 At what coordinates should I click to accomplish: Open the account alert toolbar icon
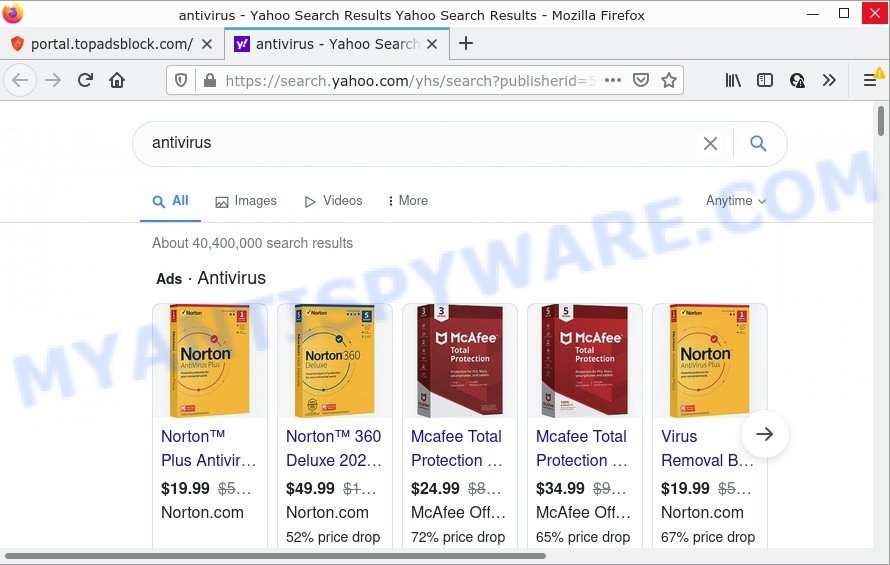pos(797,80)
